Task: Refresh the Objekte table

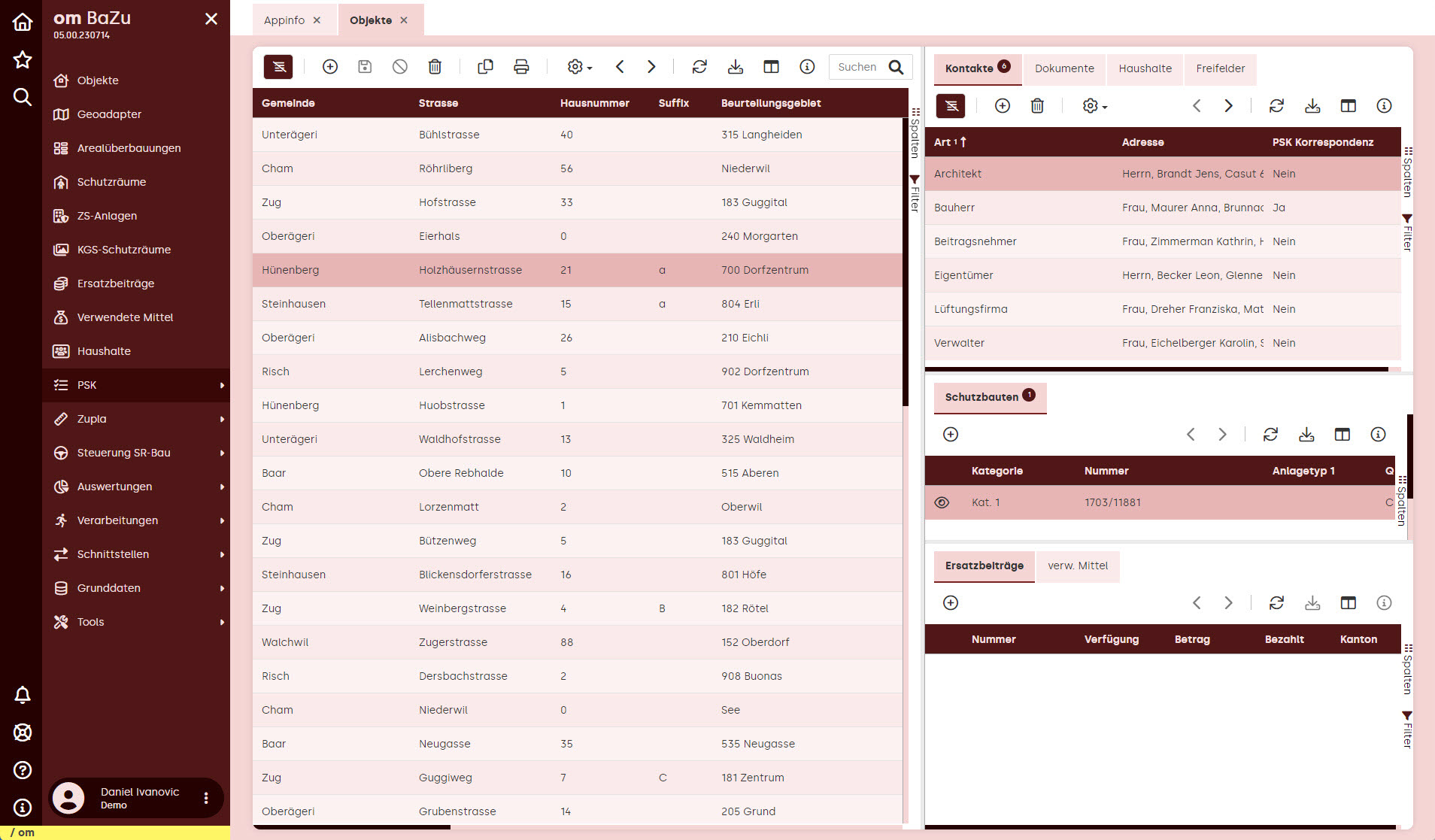Action: click(x=699, y=67)
